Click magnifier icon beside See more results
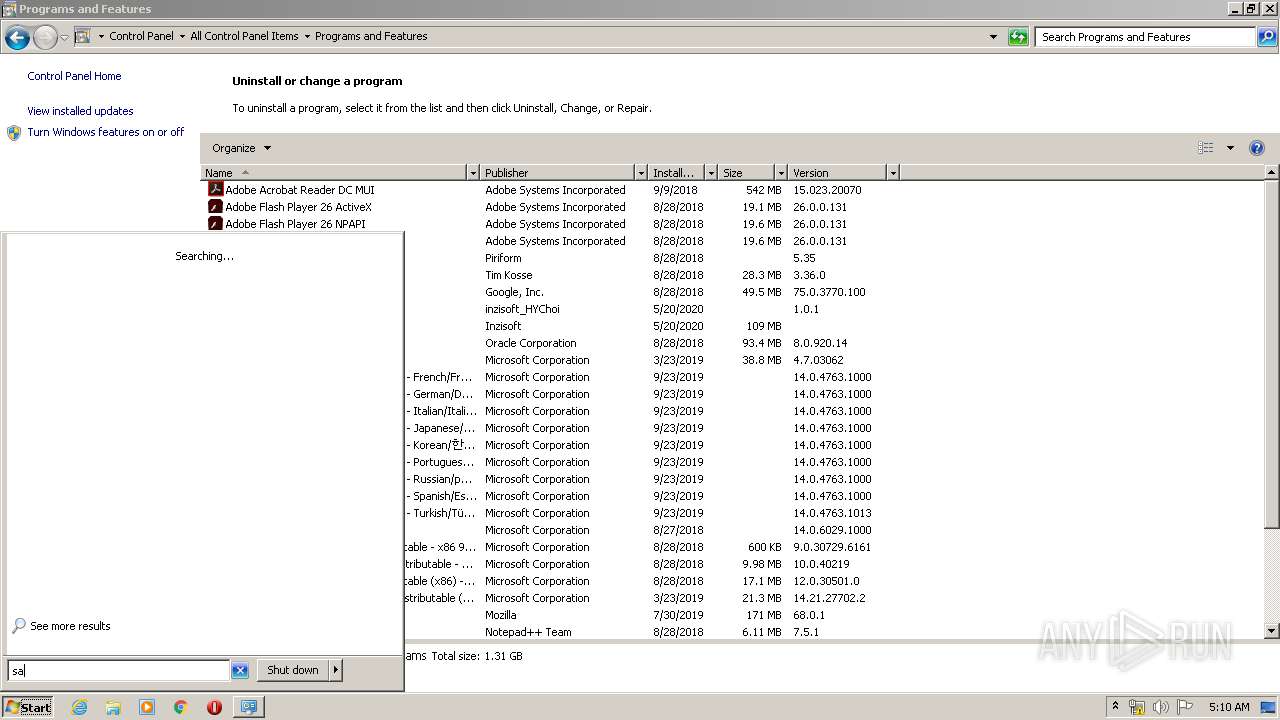The width and height of the screenshot is (1280, 720). pyautogui.click(x=19, y=626)
